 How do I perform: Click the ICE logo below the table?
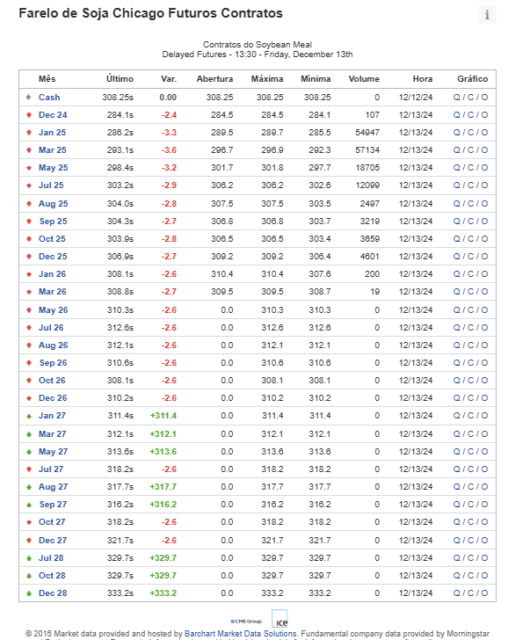(280, 619)
